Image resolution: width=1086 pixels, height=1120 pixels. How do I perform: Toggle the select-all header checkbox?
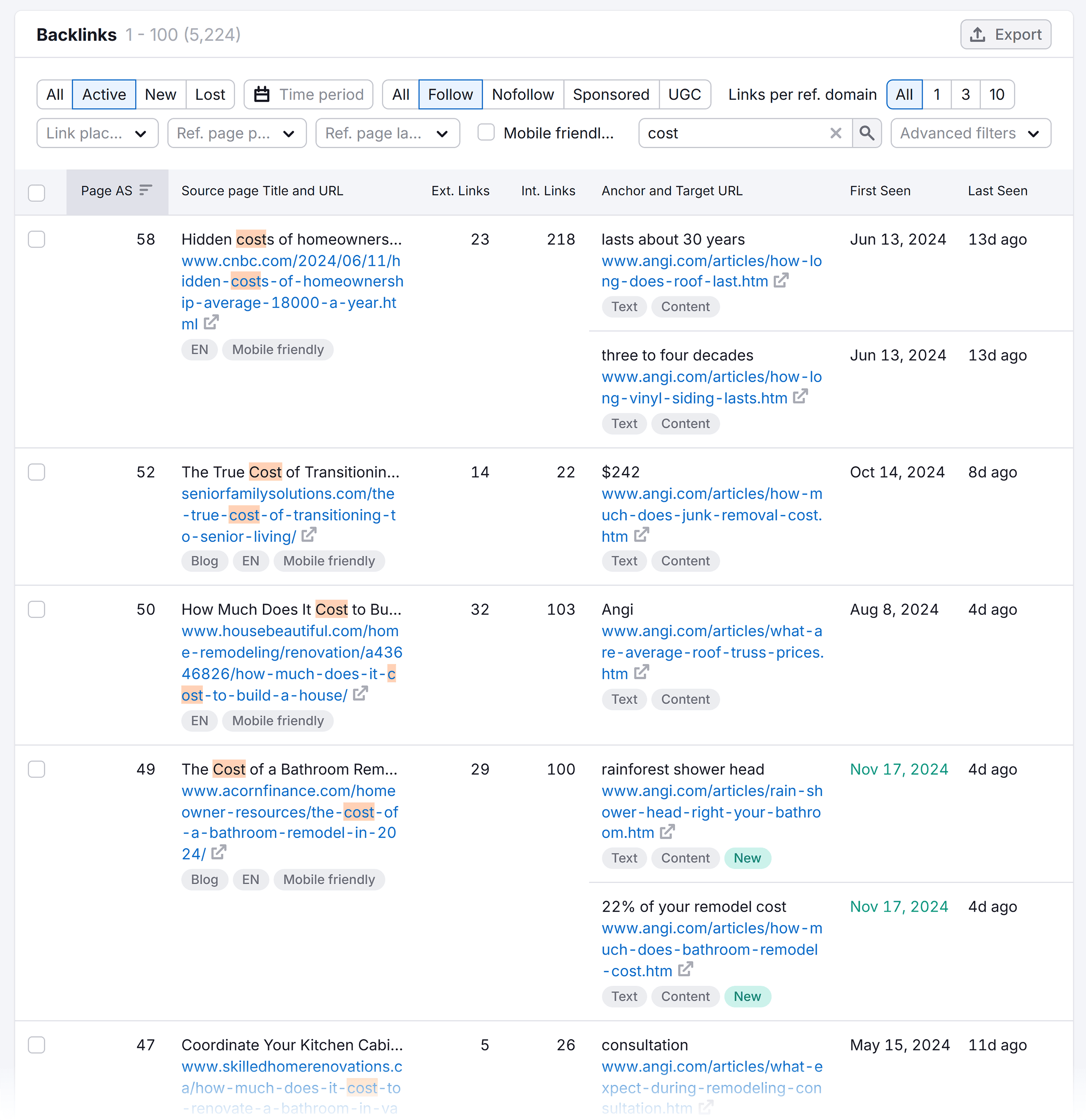point(36,192)
